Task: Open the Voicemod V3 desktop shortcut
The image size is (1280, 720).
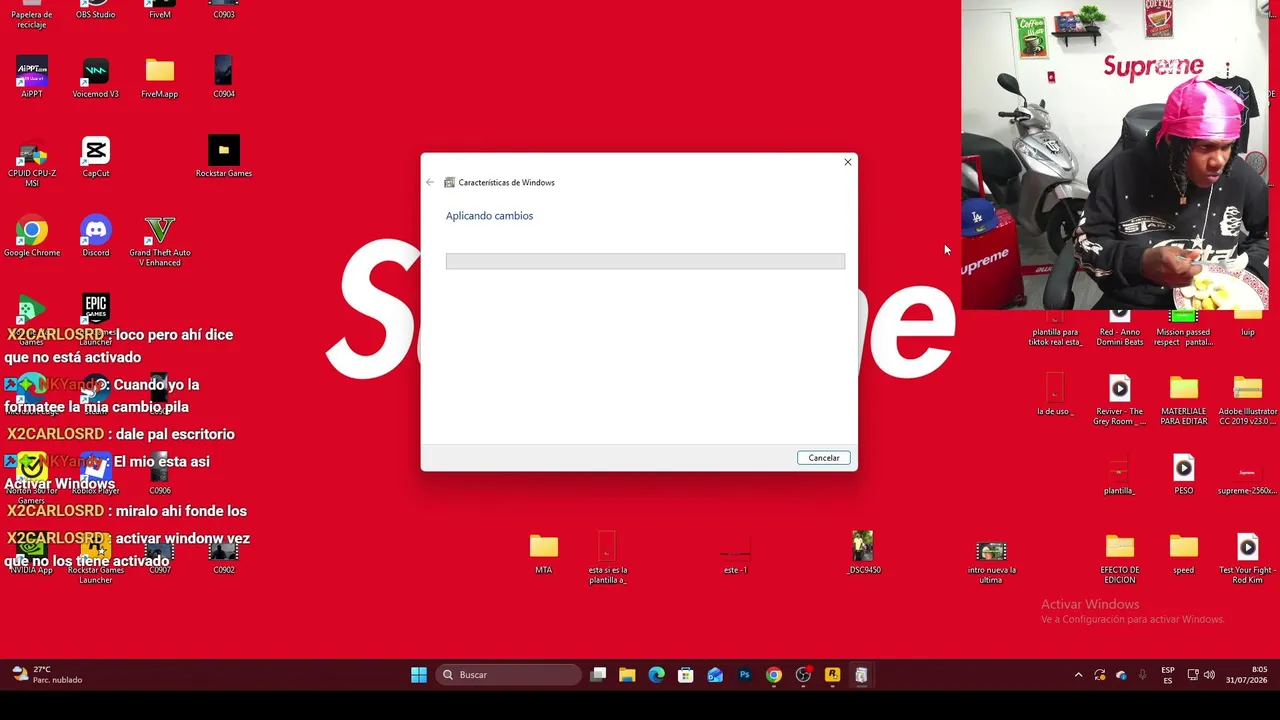Action: click(x=96, y=78)
